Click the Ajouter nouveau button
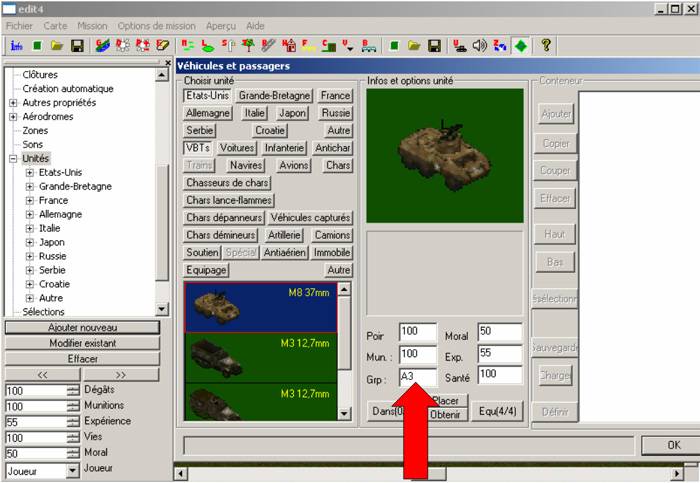The image size is (700, 483). click(82, 327)
